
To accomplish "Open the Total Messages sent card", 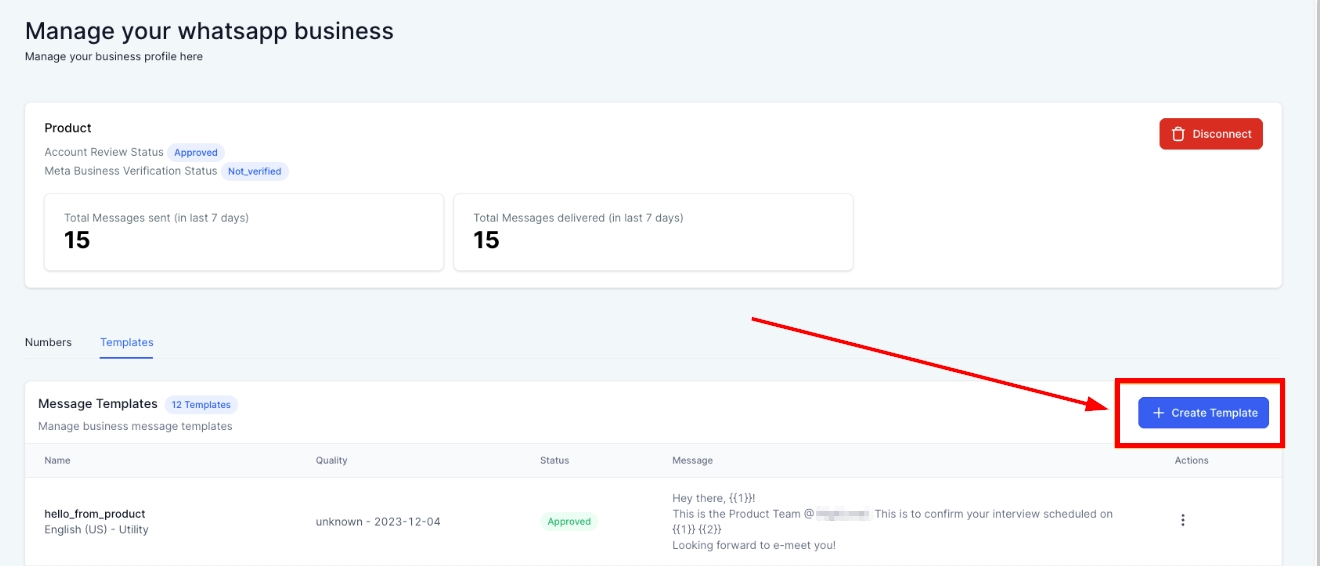I will [x=243, y=232].
